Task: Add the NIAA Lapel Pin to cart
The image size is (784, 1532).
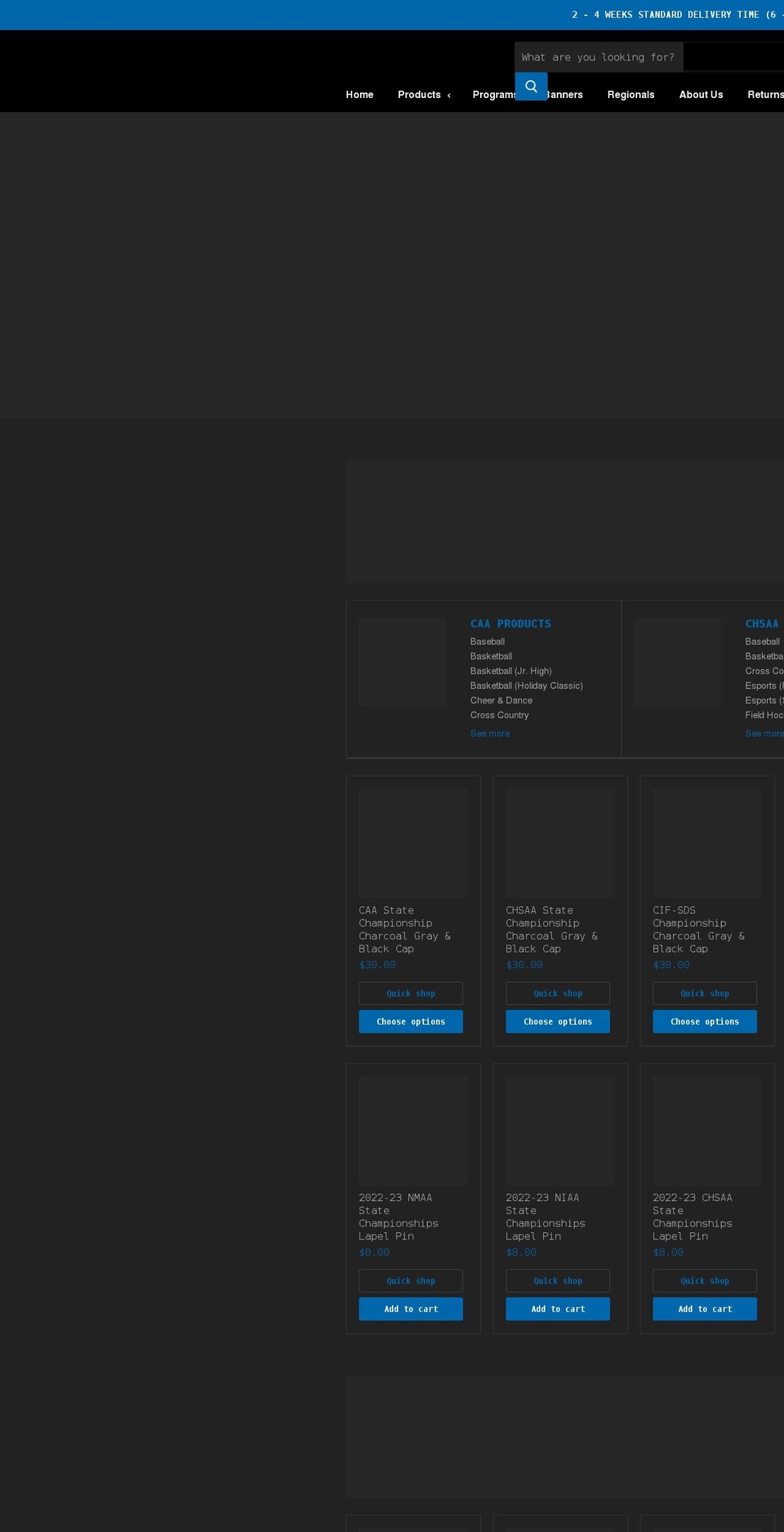Action: click(558, 1309)
